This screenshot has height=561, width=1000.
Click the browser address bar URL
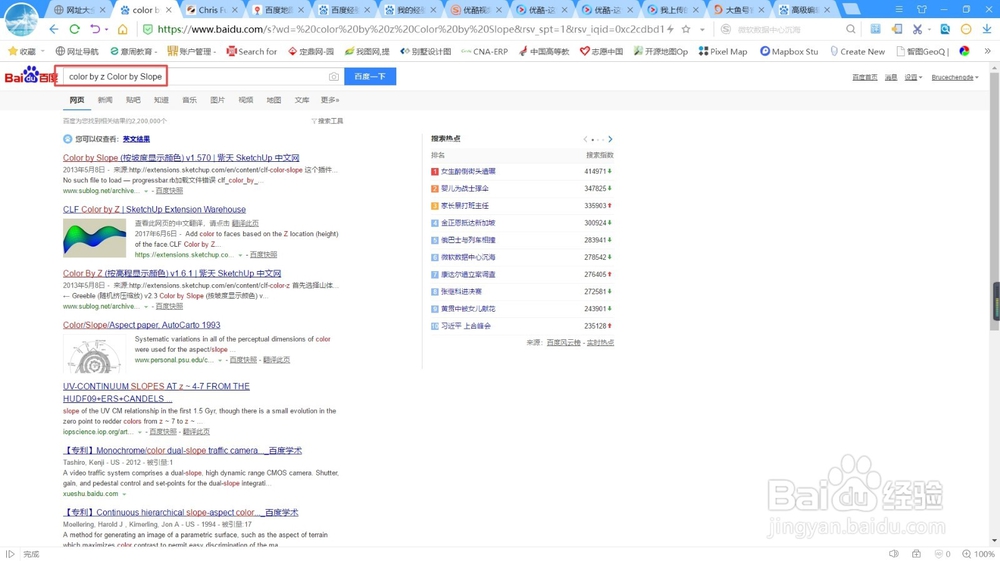[411, 29]
